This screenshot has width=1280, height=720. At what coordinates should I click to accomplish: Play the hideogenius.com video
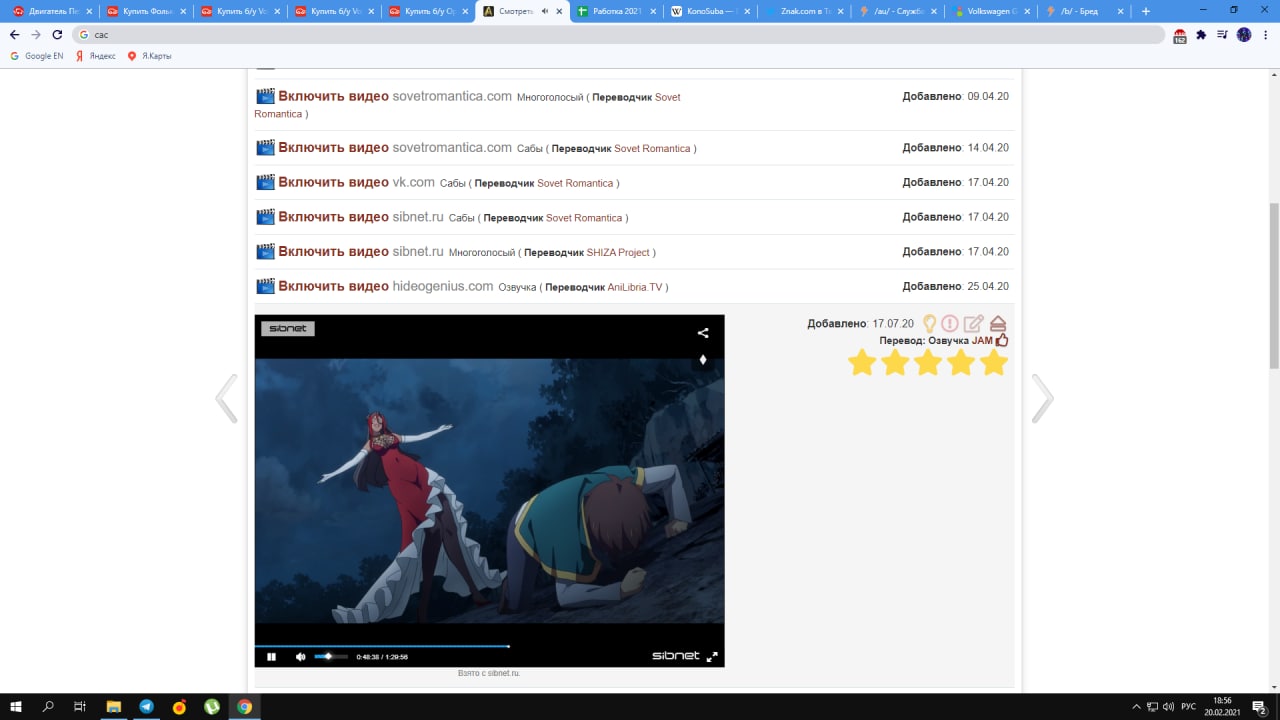click(x=333, y=286)
